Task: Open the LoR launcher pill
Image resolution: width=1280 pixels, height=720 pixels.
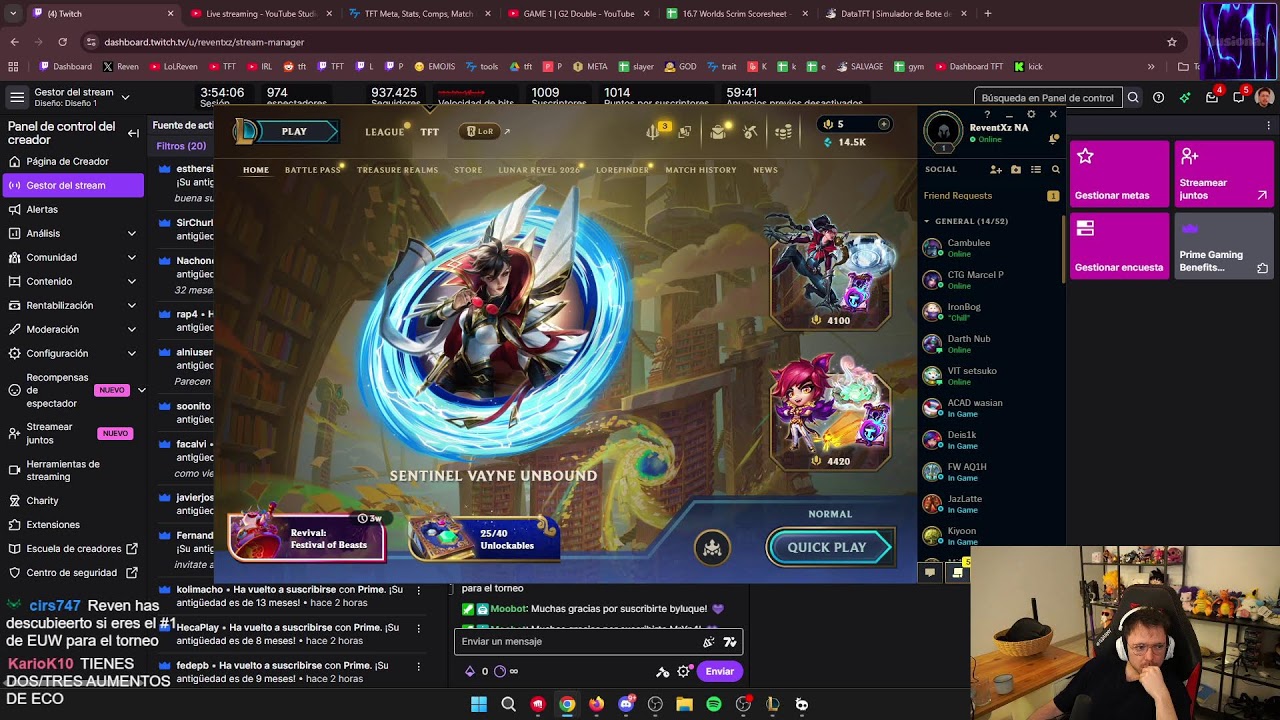Action: 480,132
